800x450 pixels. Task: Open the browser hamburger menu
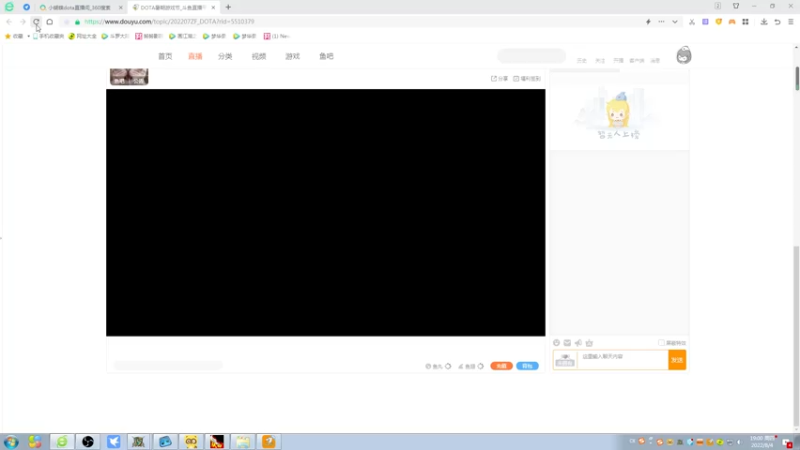coord(791,21)
